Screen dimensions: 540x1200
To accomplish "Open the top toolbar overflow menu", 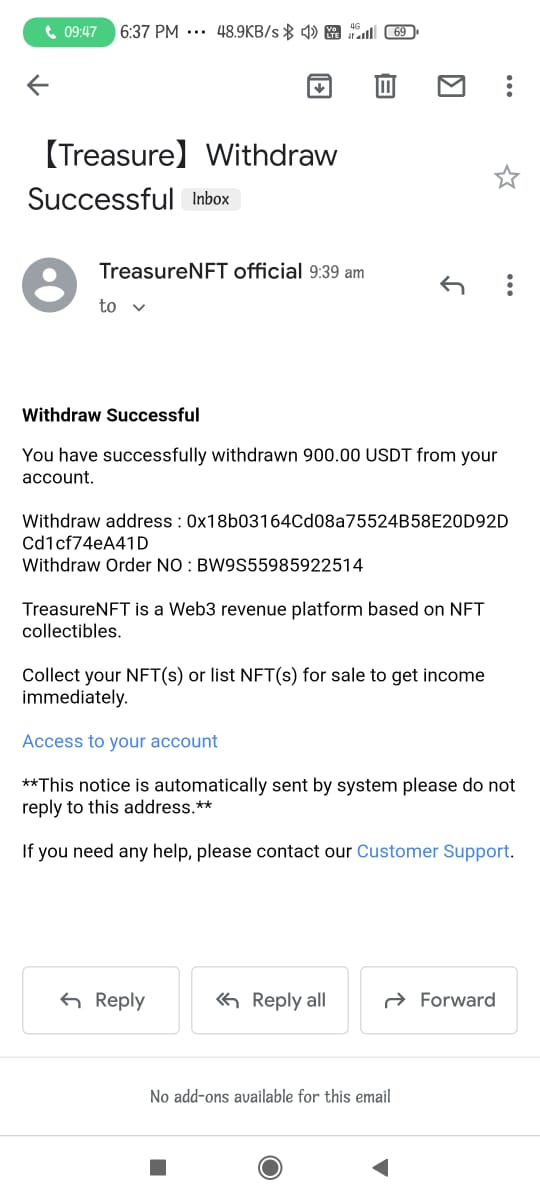I will (510, 86).
